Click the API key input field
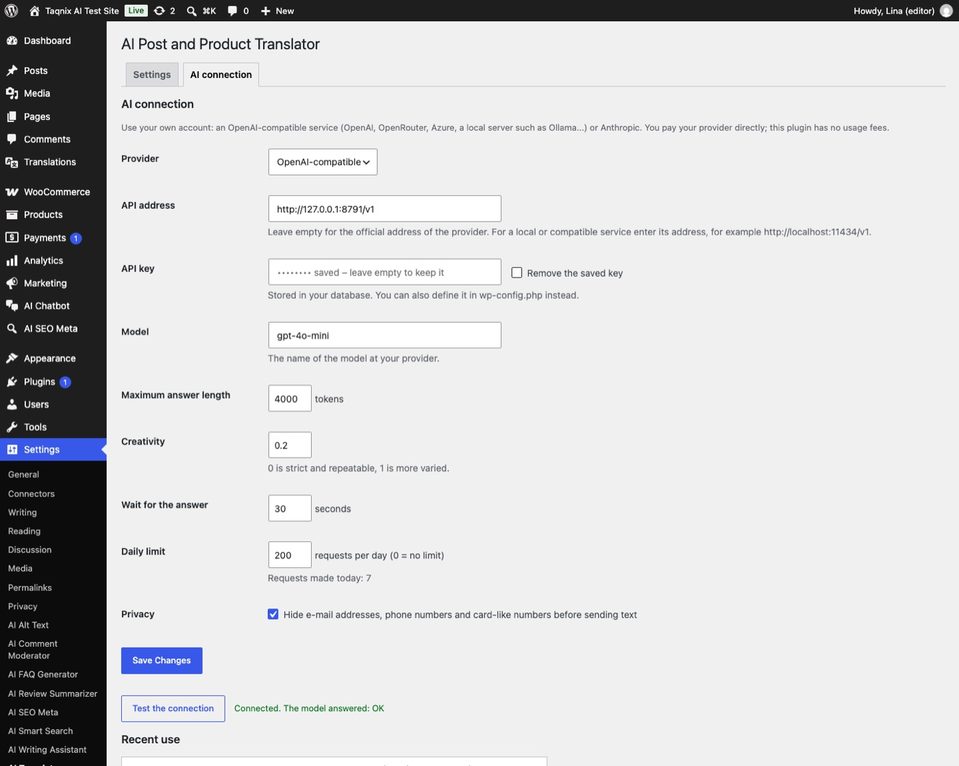The image size is (959, 766). 385,272
